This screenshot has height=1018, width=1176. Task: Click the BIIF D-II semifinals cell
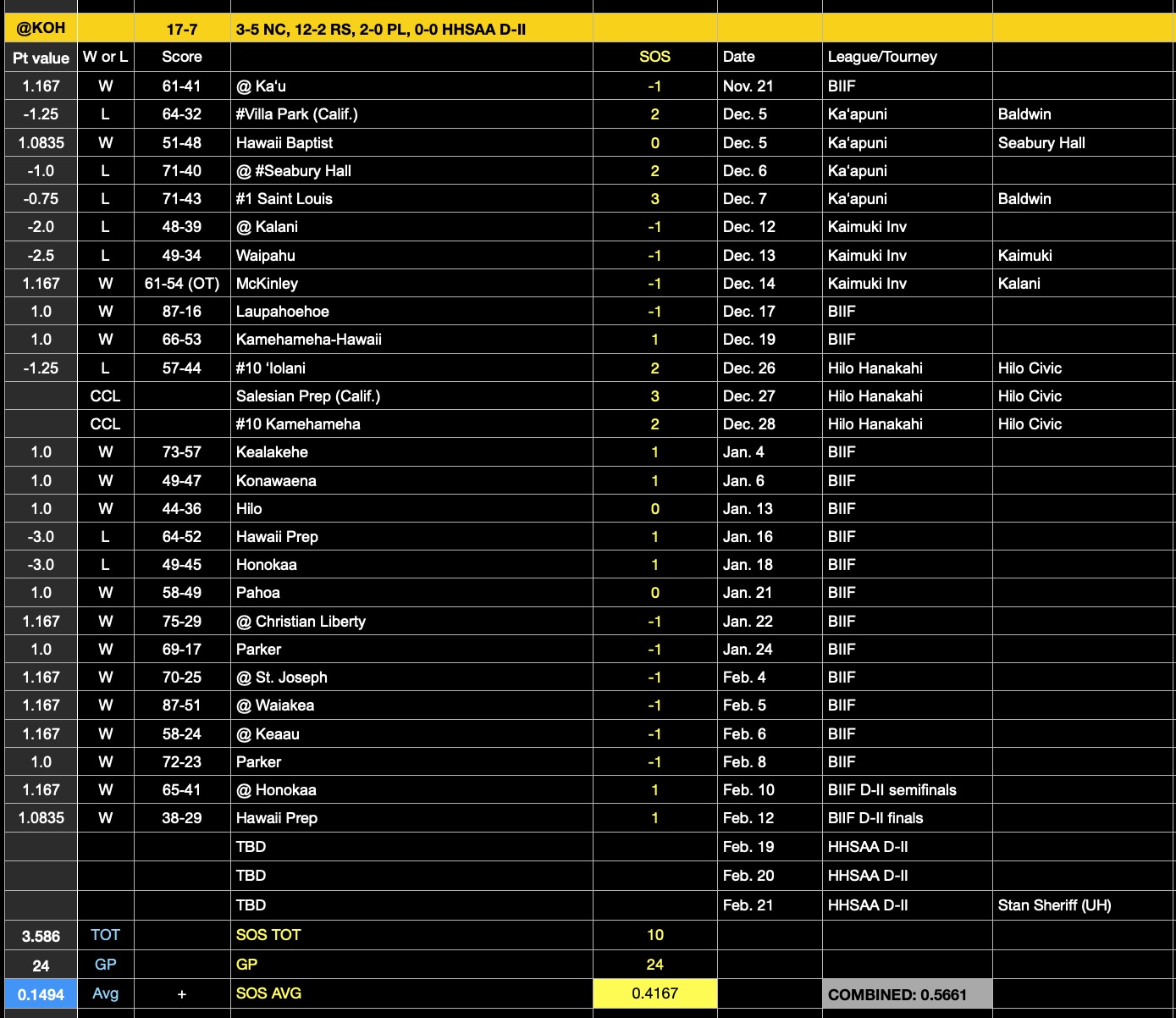[892, 790]
